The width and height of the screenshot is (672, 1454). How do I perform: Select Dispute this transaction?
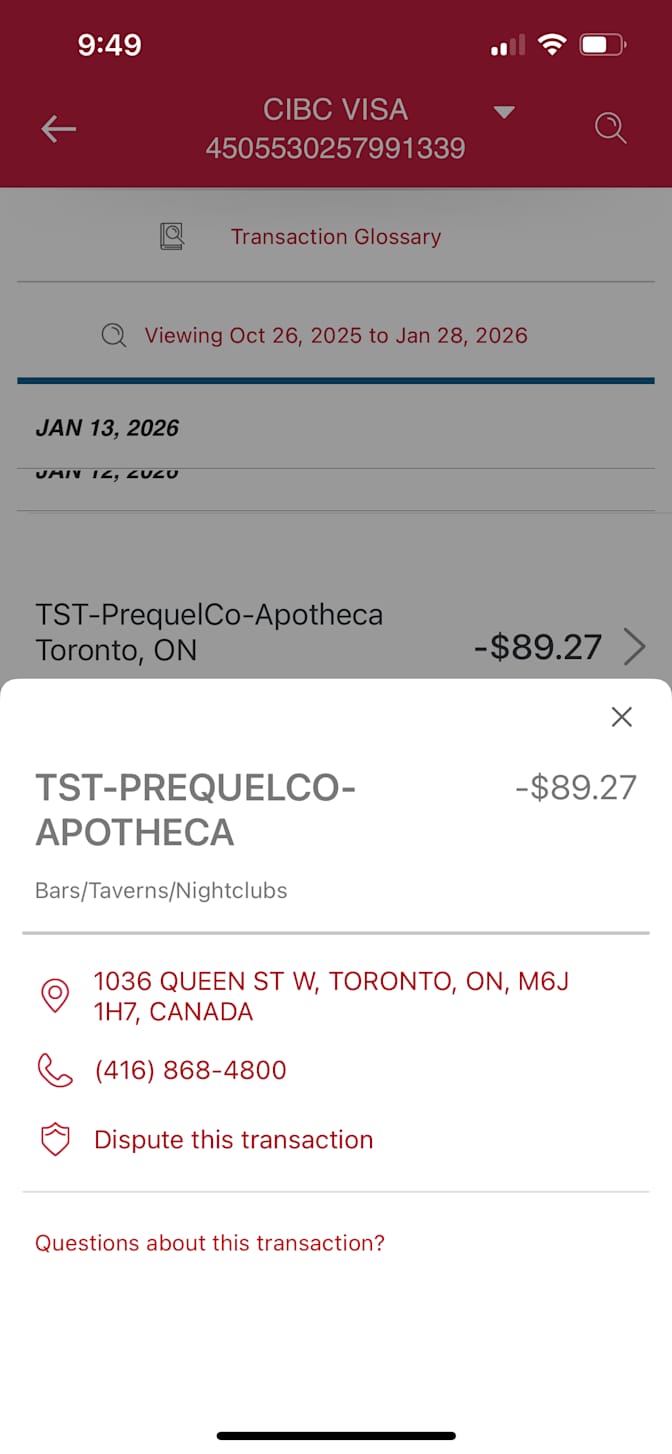233,1140
